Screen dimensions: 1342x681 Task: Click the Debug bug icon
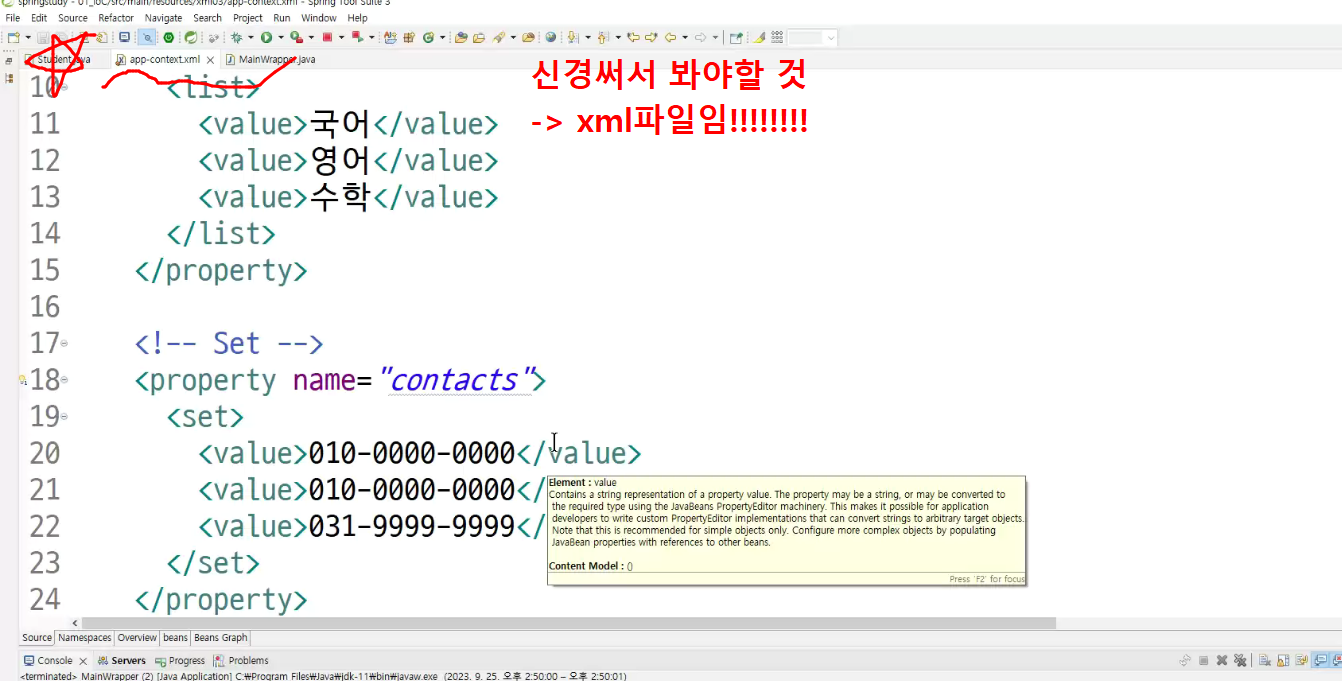point(236,38)
